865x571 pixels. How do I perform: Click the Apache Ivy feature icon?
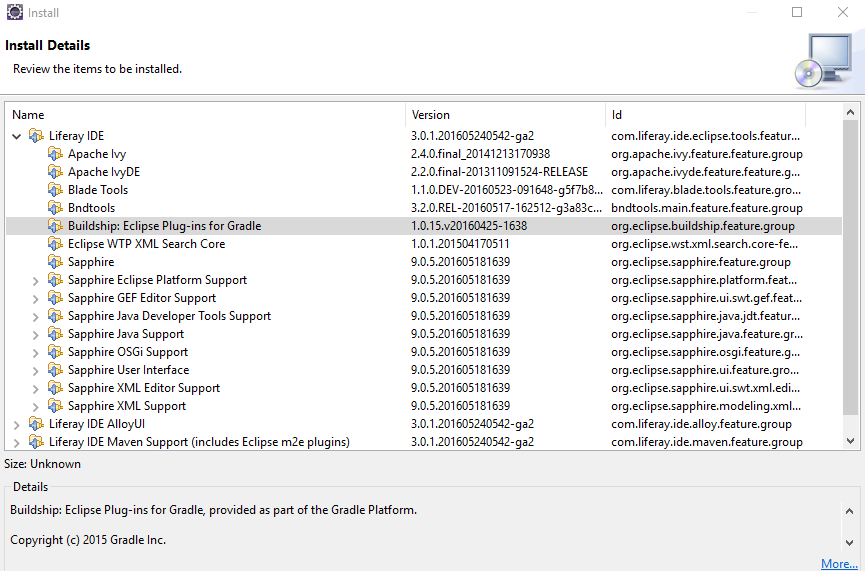coord(55,154)
